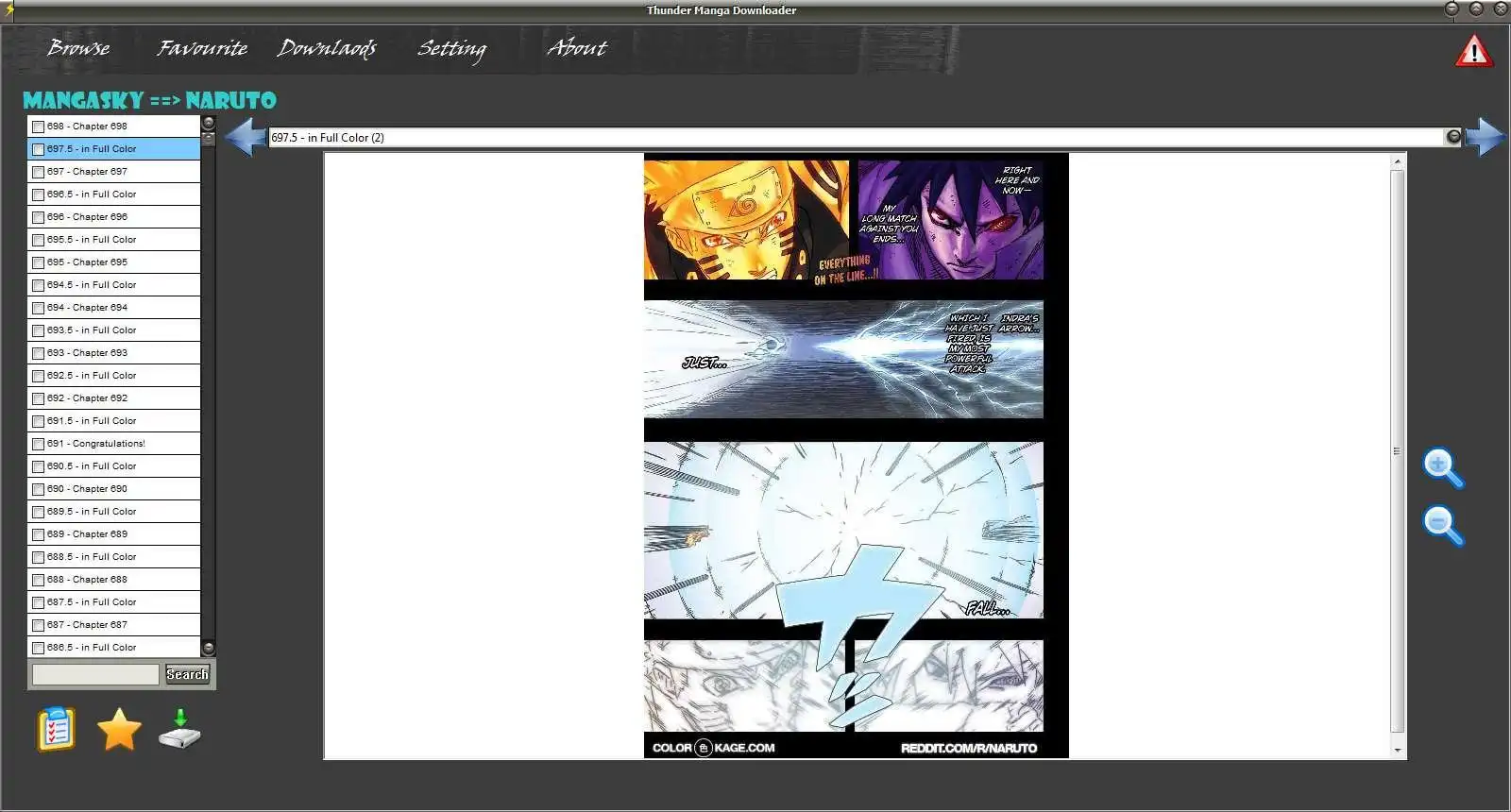This screenshot has height=812, width=1511.
Task: Open the About tab
Action: point(577,47)
